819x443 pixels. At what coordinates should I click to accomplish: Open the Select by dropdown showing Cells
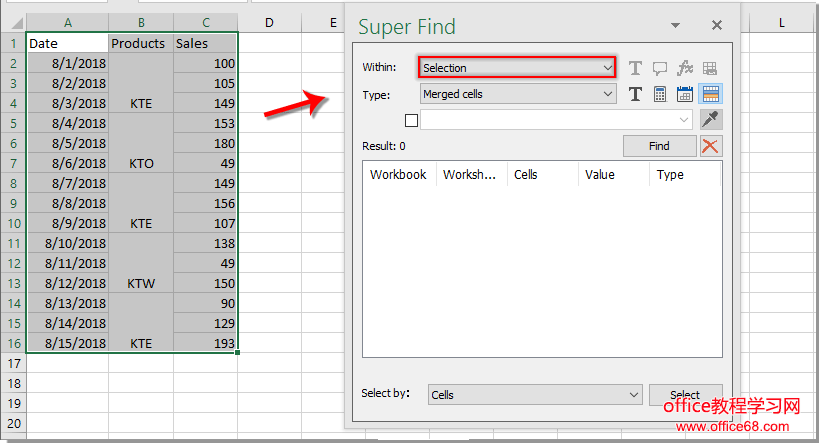pos(534,395)
